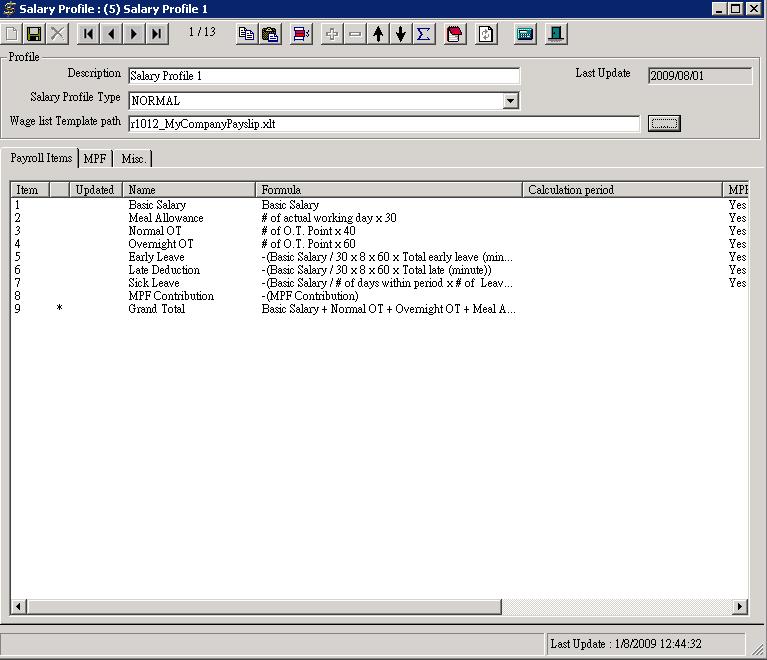Go to previous record arrow

pos(111,34)
